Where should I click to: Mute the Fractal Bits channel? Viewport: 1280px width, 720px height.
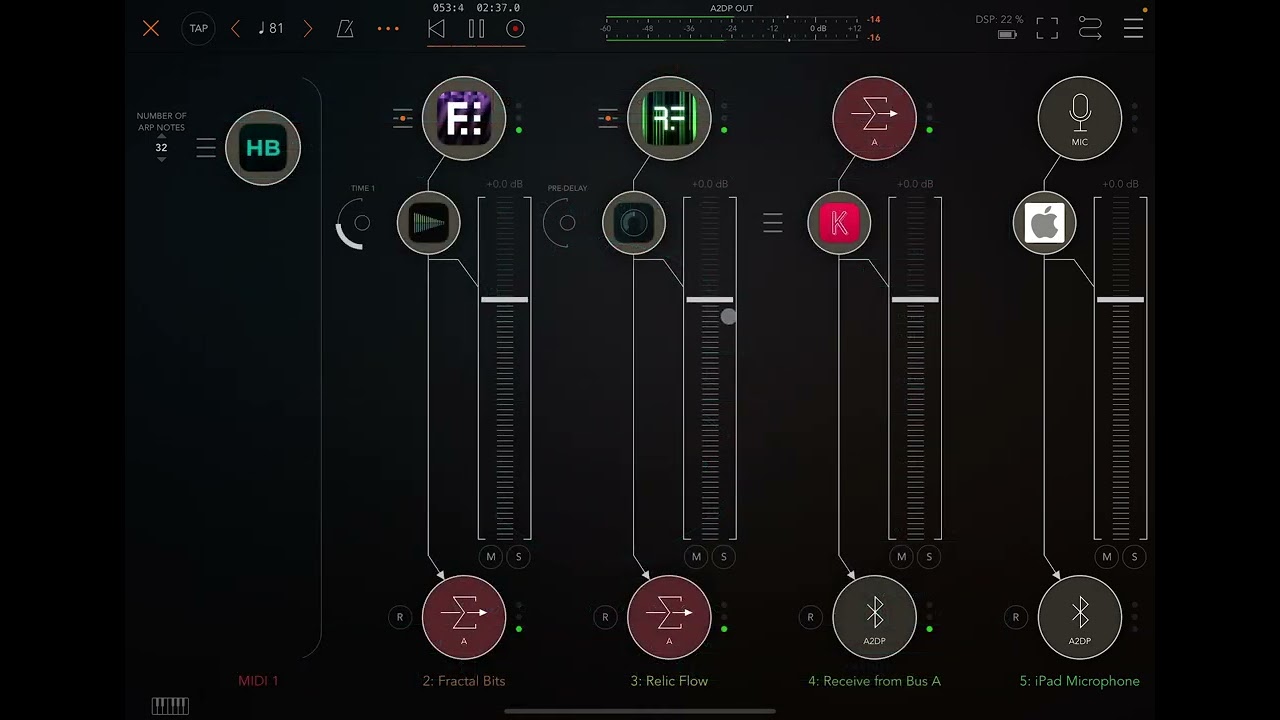[x=491, y=557]
